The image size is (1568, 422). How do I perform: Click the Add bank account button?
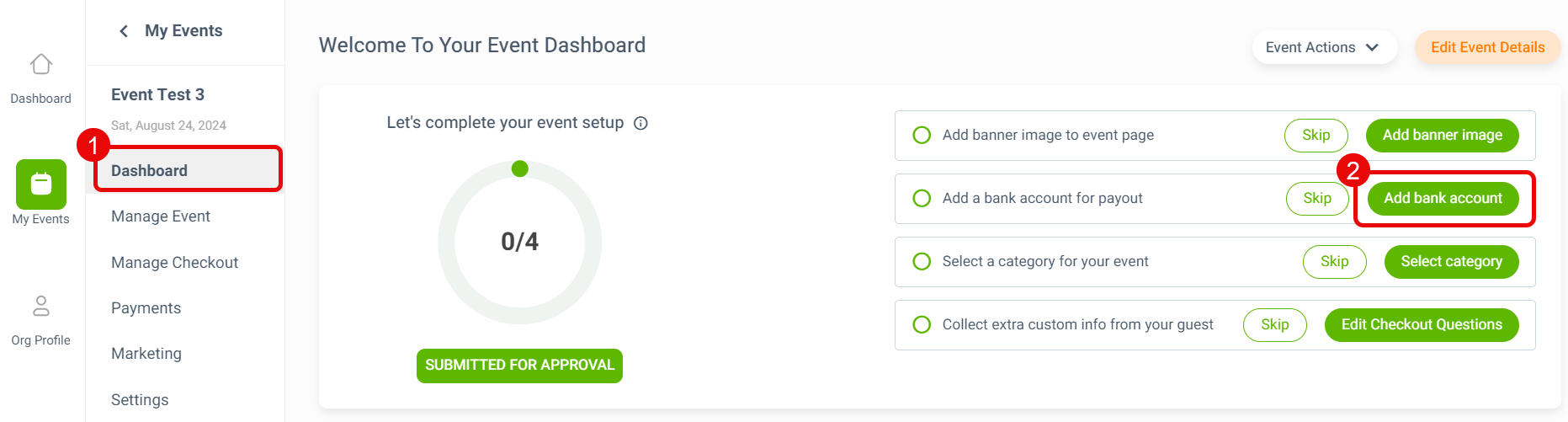click(x=1443, y=198)
